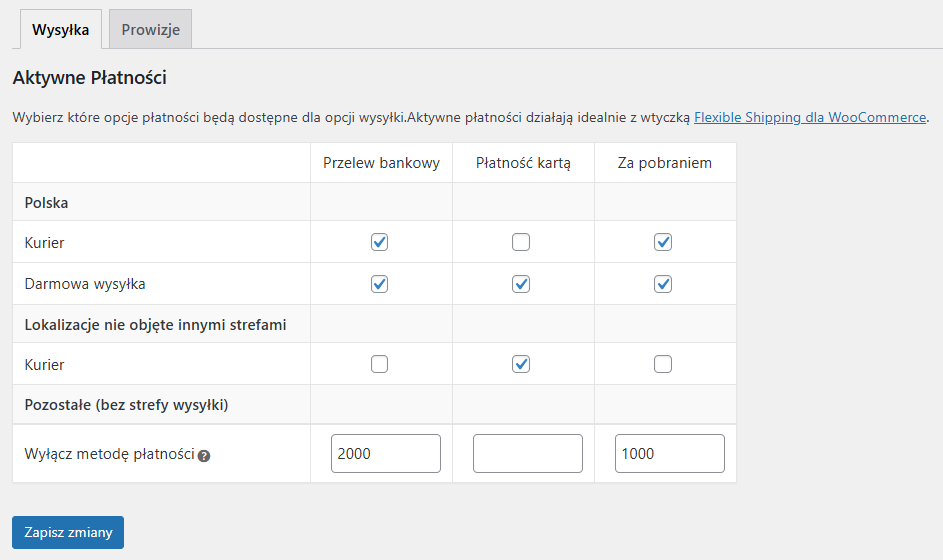Uncheck Za pobraniem for Darmowa wysyłka
Viewport: 943px width, 560px height.
pyautogui.click(x=663, y=284)
